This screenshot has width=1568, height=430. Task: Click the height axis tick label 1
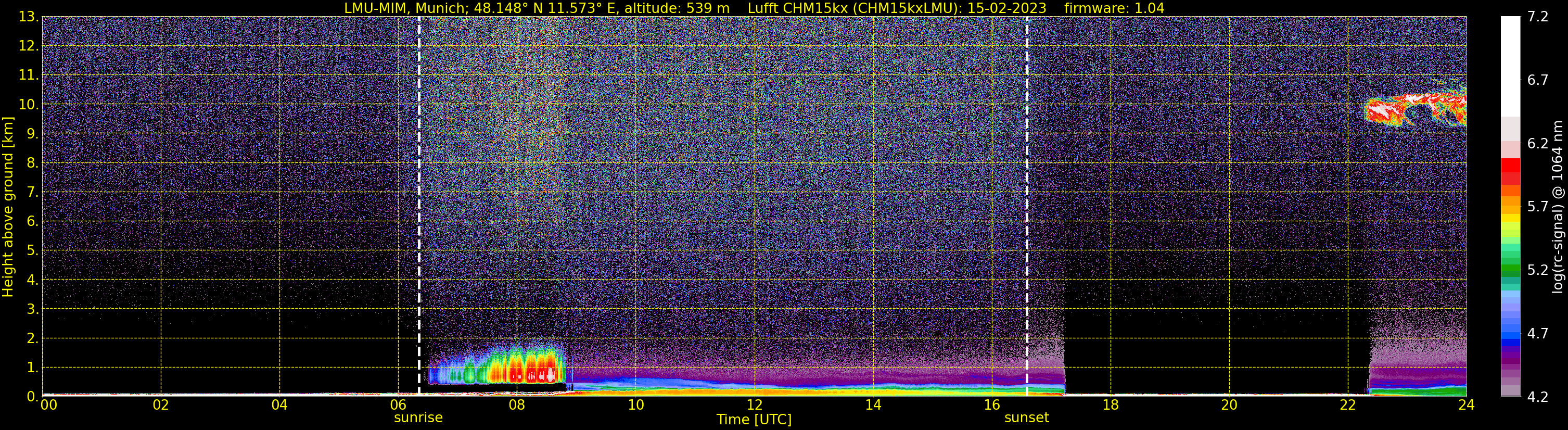tap(32, 367)
